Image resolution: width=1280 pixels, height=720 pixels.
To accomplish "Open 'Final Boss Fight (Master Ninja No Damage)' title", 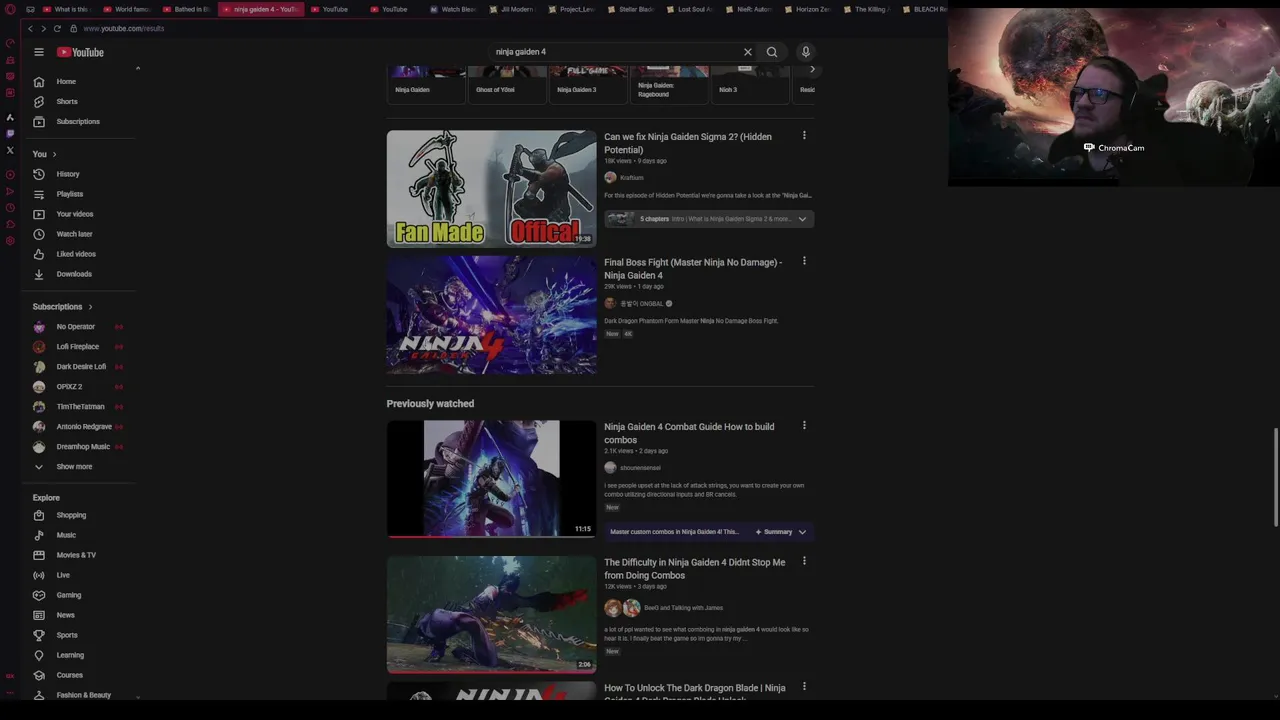I will [x=693, y=268].
